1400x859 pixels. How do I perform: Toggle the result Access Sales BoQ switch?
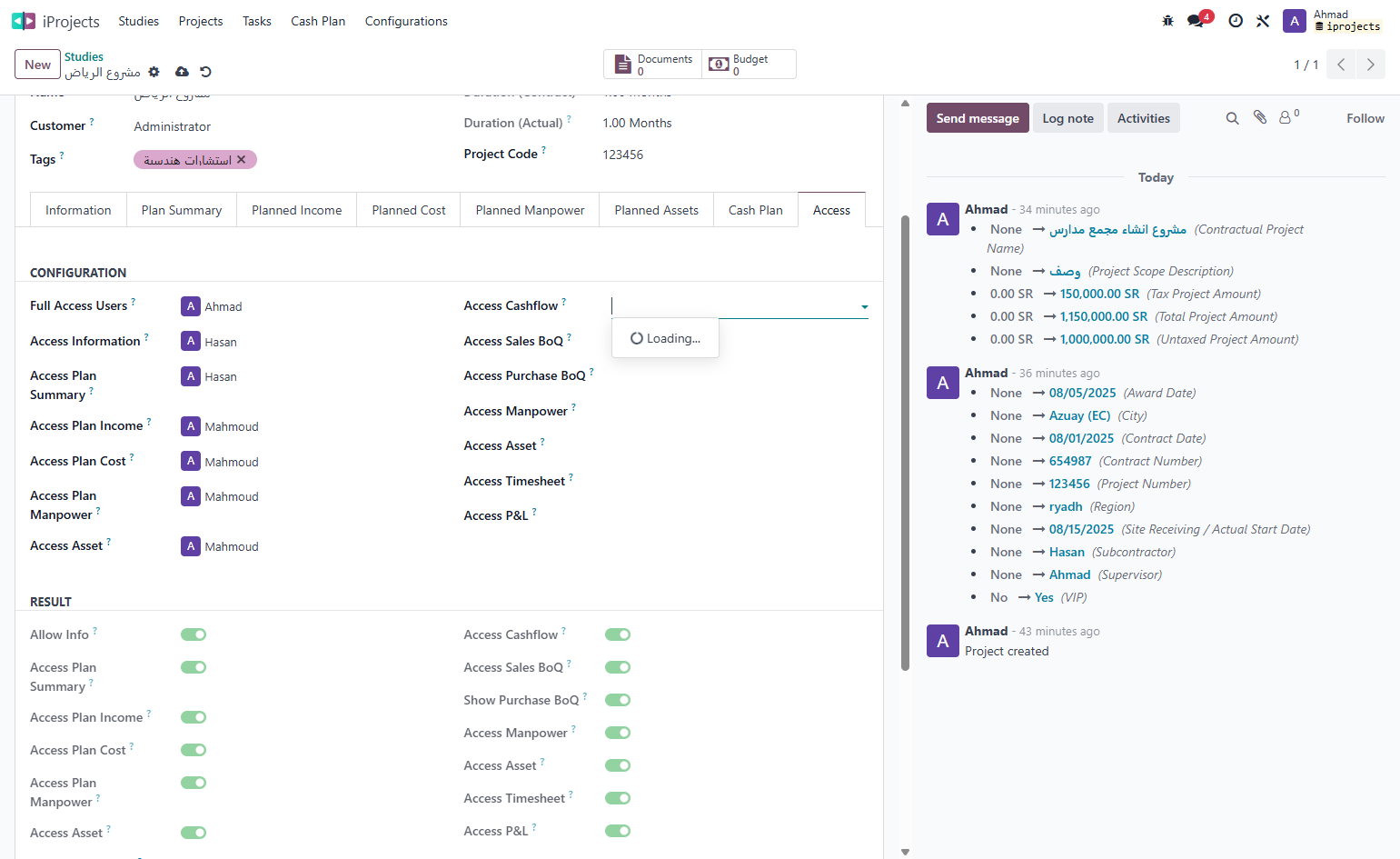pos(618,667)
